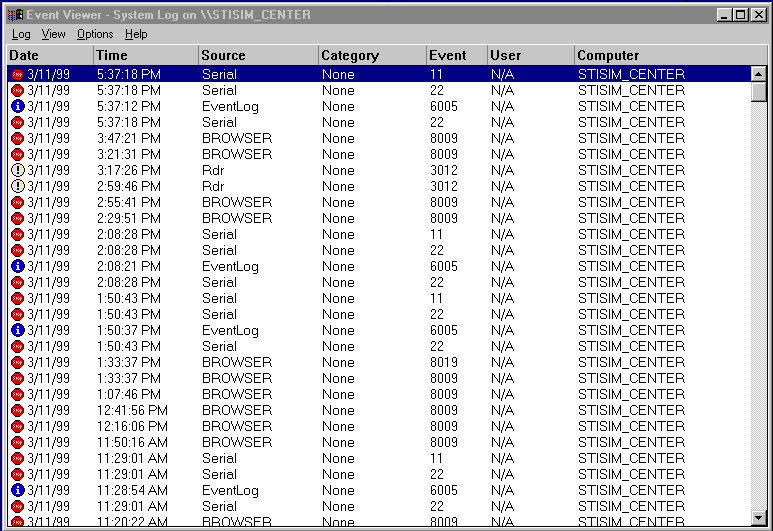773x531 pixels.
Task: Click the scrollbar down arrow
Action: tap(758, 517)
